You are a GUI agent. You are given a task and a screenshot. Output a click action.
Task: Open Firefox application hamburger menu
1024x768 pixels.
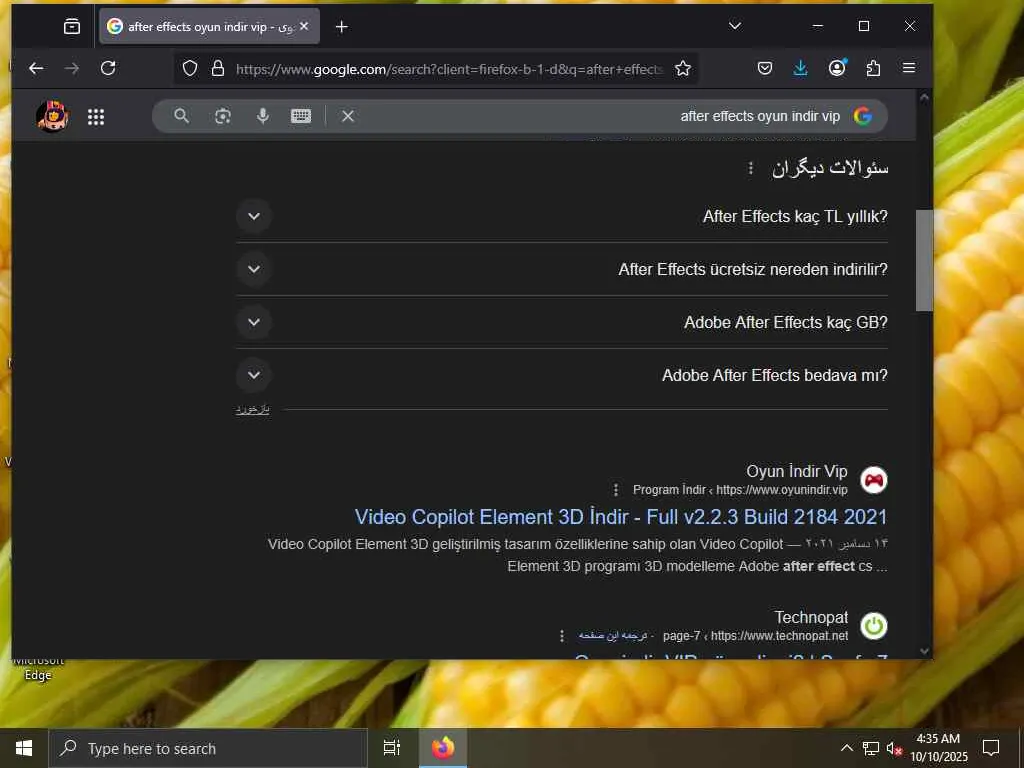(909, 68)
